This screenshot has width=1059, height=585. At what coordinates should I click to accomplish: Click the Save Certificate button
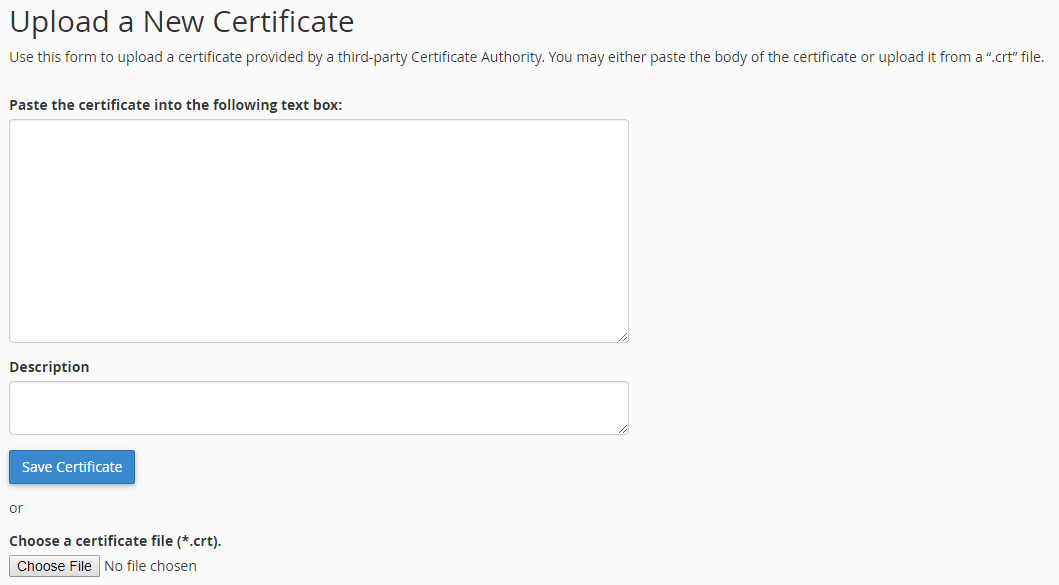(71, 466)
